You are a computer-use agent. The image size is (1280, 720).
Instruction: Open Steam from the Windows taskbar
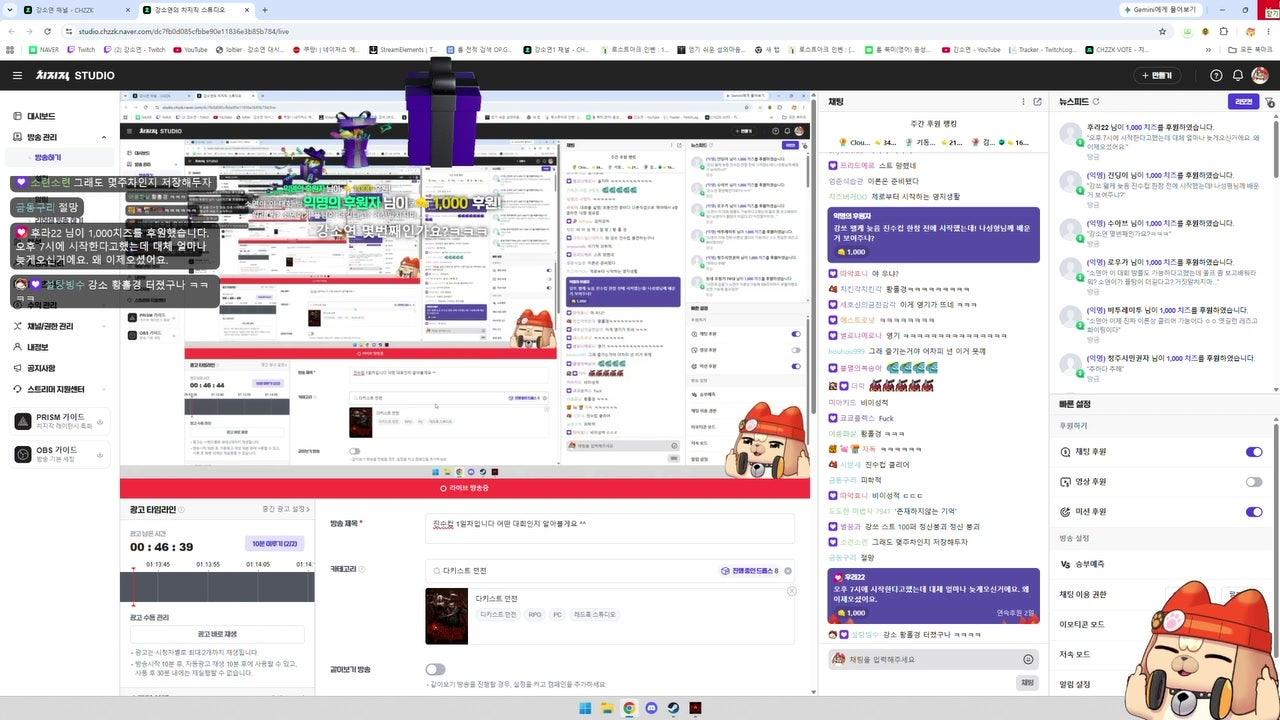point(673,708)
